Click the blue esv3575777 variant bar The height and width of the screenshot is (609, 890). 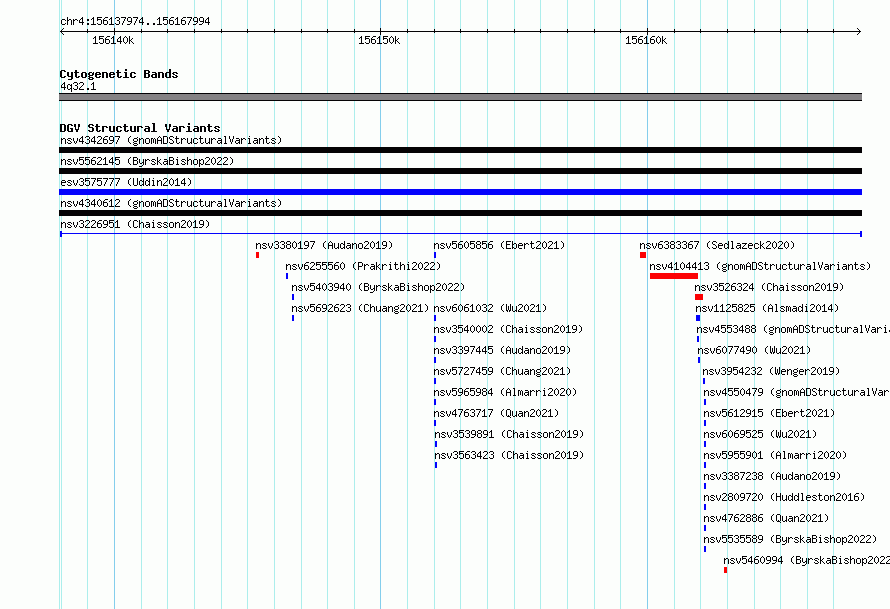click(460, 192)
